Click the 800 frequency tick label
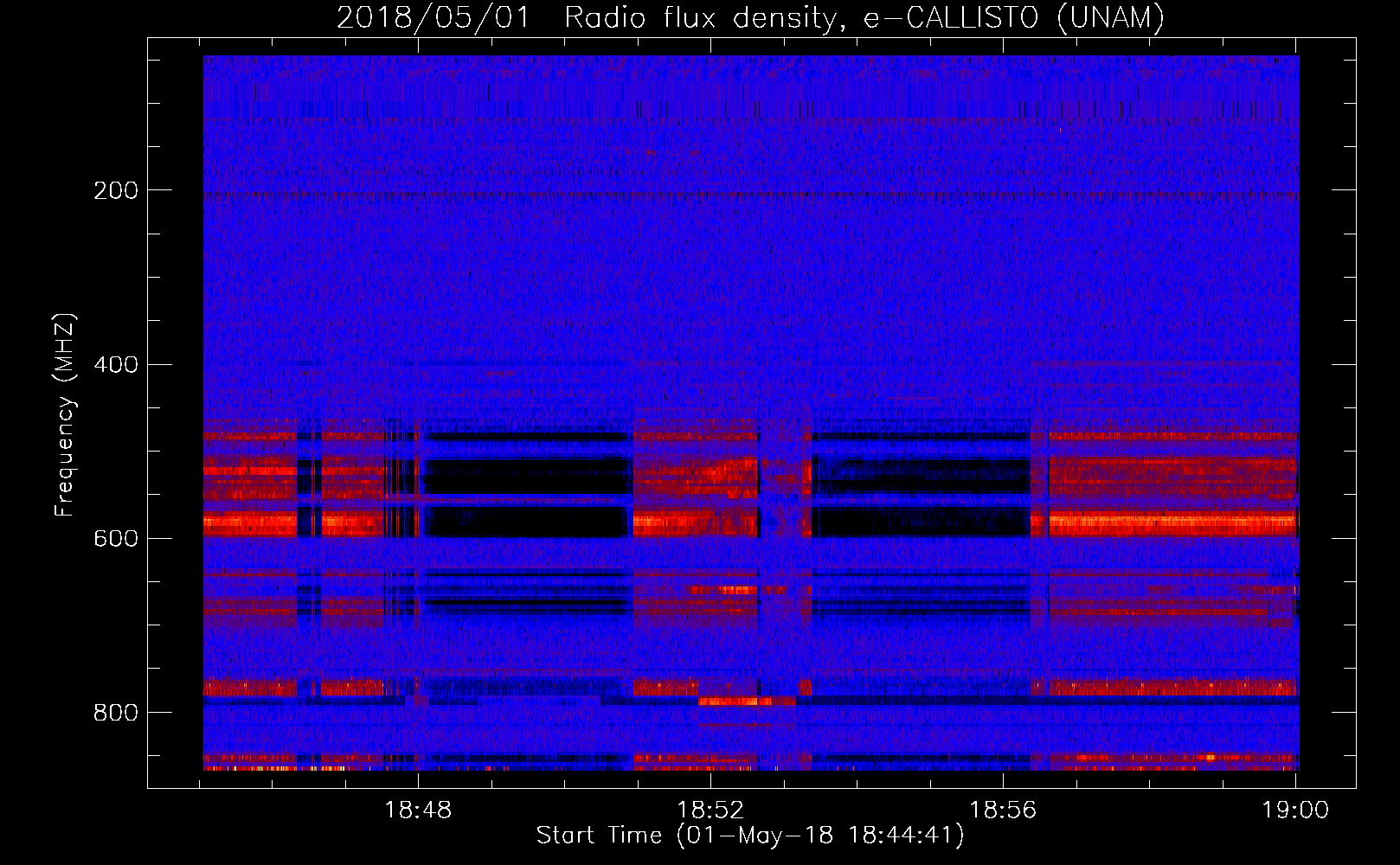Screen dimensions: 1400x865 116,712
